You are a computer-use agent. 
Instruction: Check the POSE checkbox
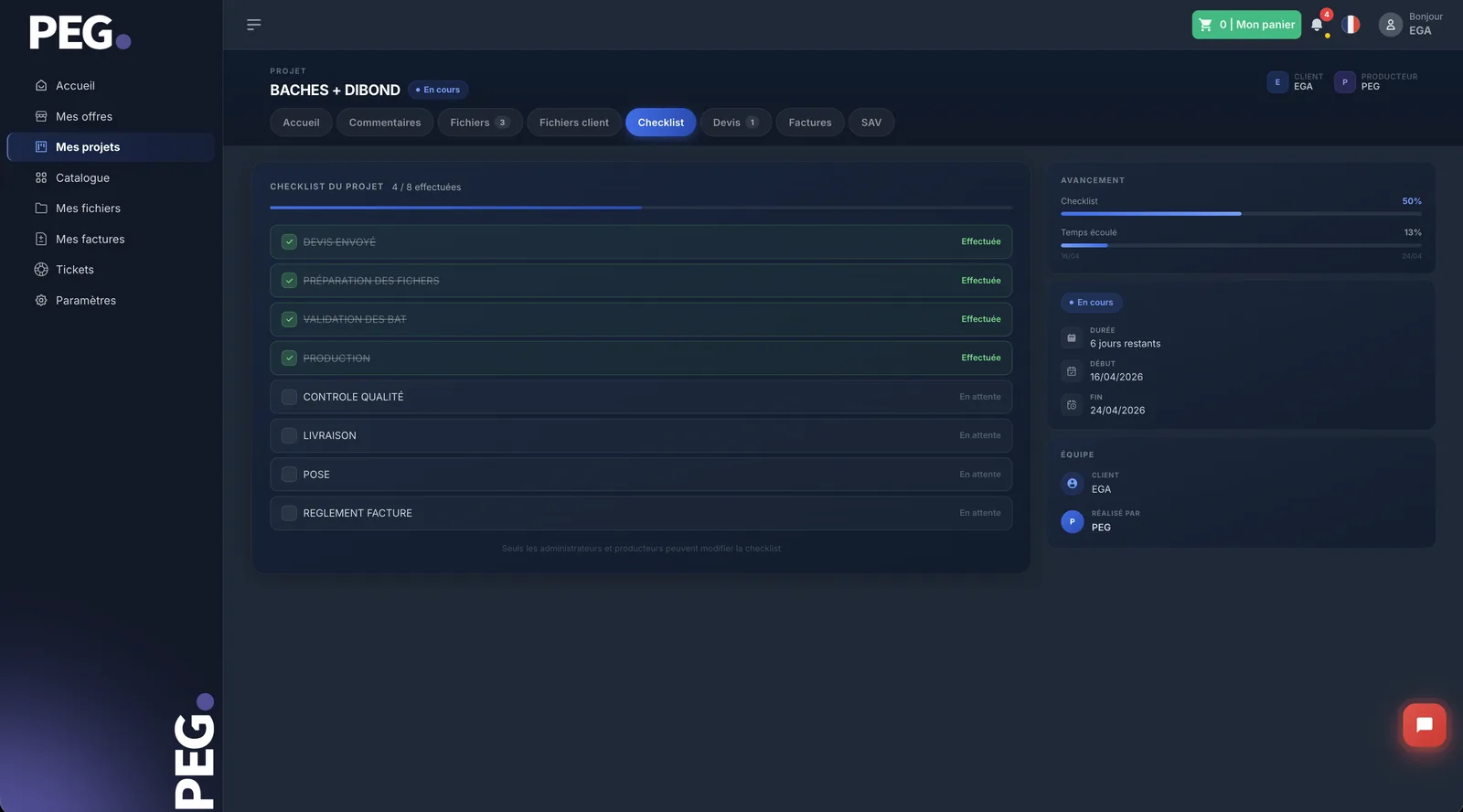(x=289, y=475)
